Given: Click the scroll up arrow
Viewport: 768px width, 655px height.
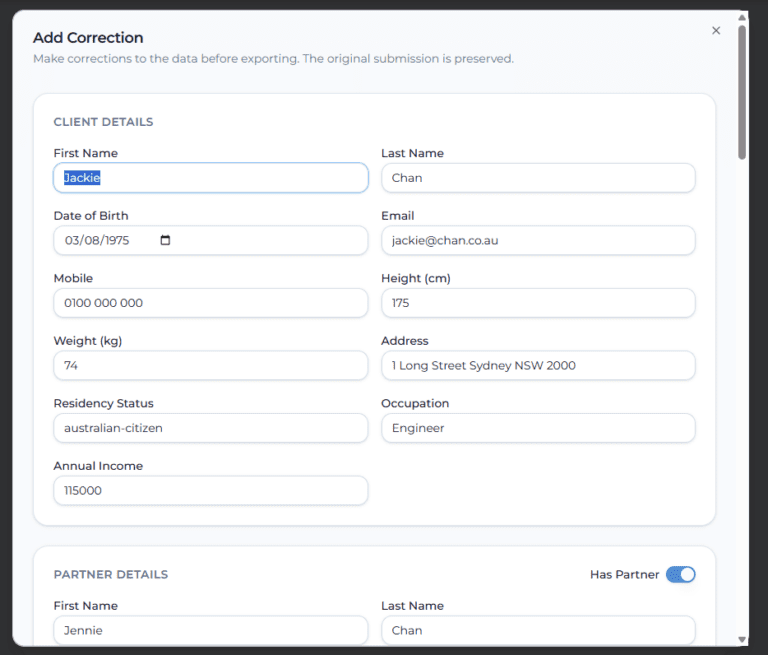Looking at the screenshot, I should 742,17.
